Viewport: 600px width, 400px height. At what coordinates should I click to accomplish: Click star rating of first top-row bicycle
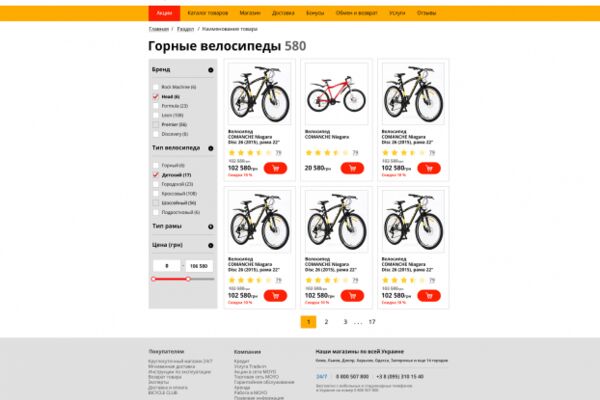click(251, 153)
